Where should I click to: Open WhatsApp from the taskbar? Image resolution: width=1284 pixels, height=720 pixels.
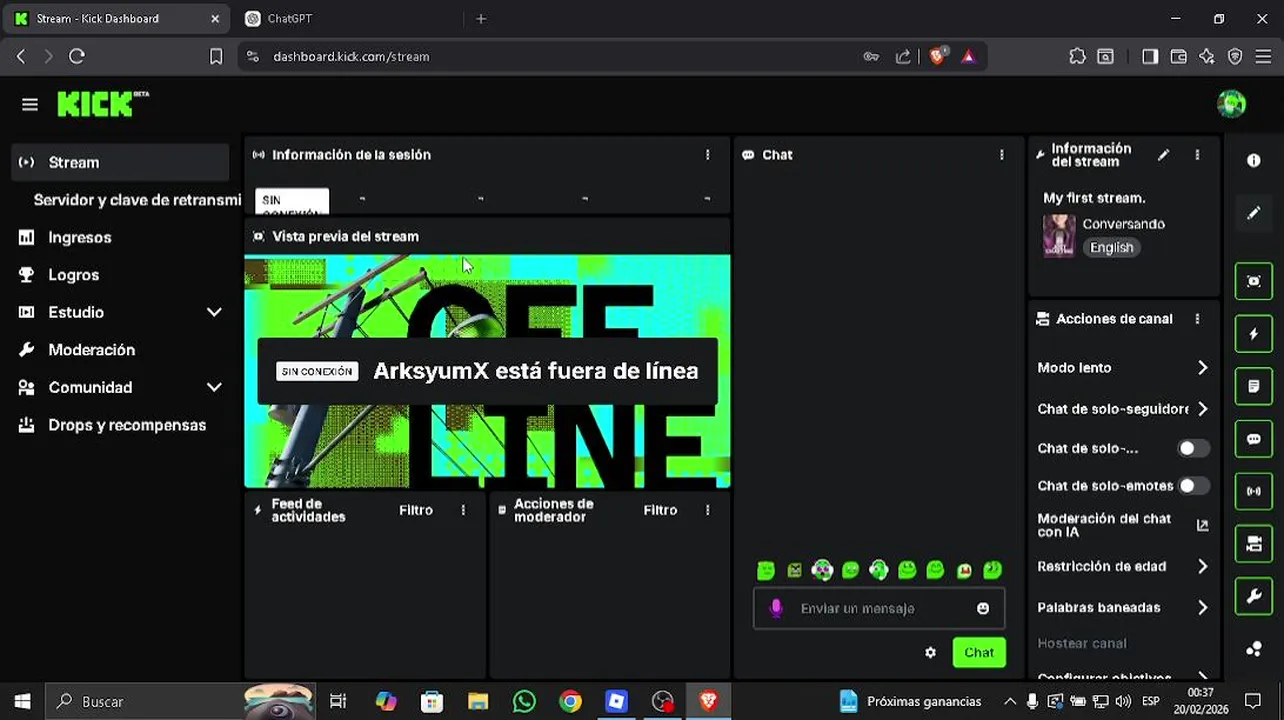pyautogui.click(x=524, y=701)
